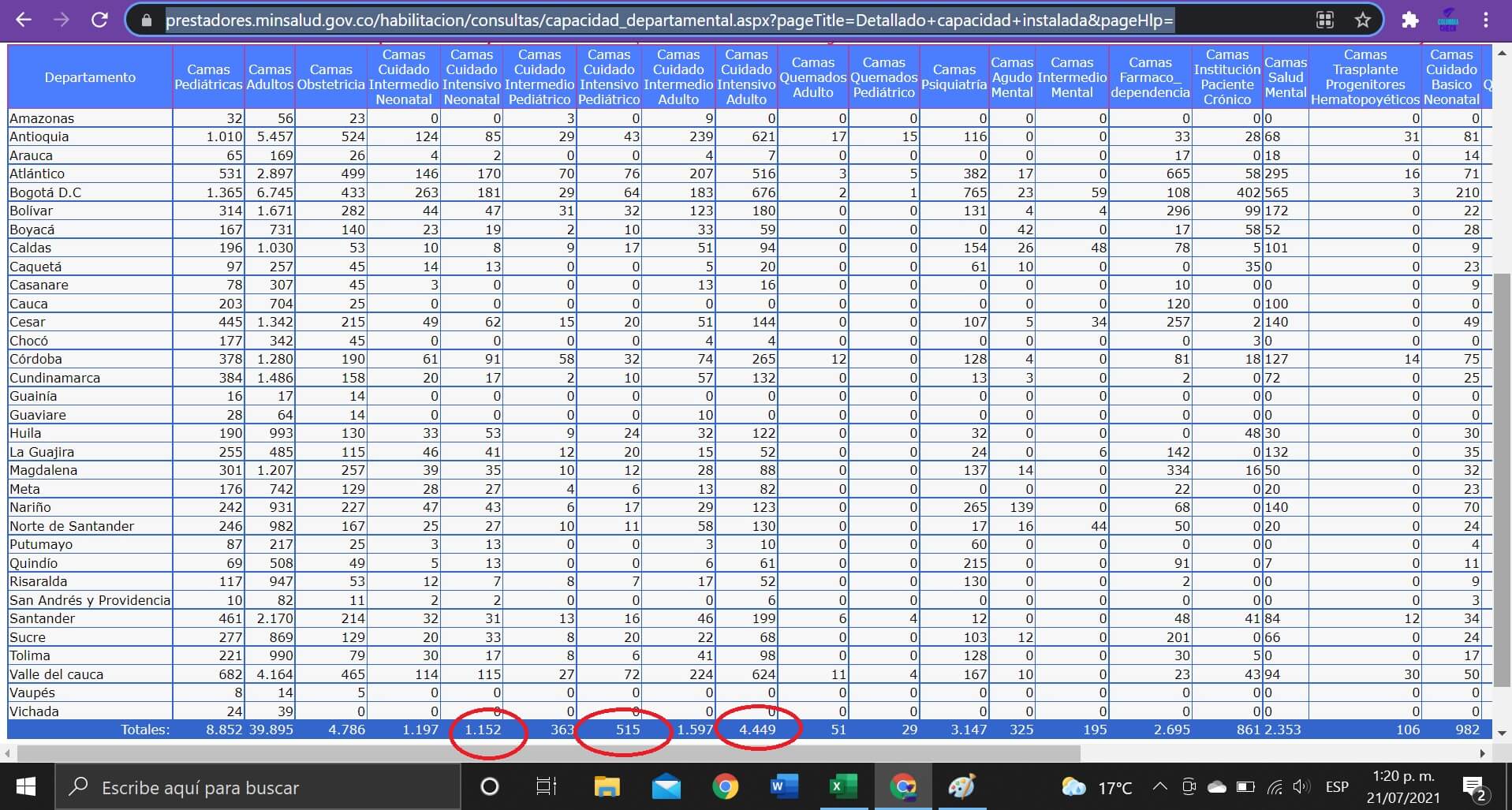The image size is (1512, 810).
Task: Open the Mail app on the taskbar
Action: coord(666,786)
